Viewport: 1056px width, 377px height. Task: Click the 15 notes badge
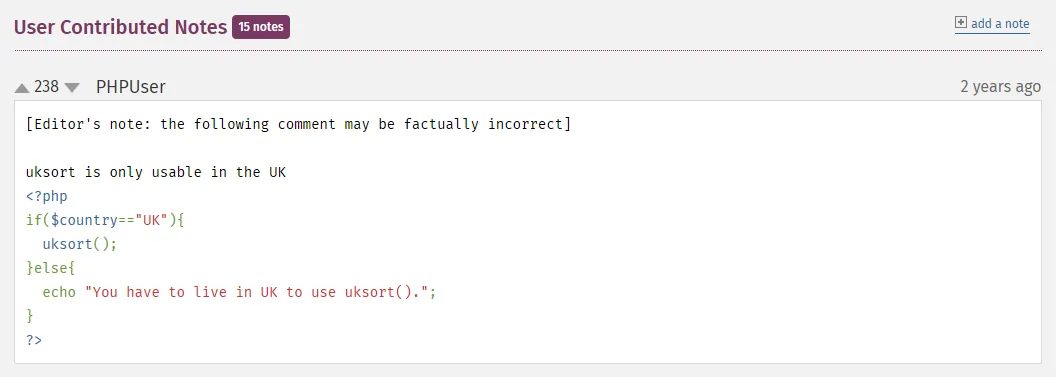pos(261,27)
